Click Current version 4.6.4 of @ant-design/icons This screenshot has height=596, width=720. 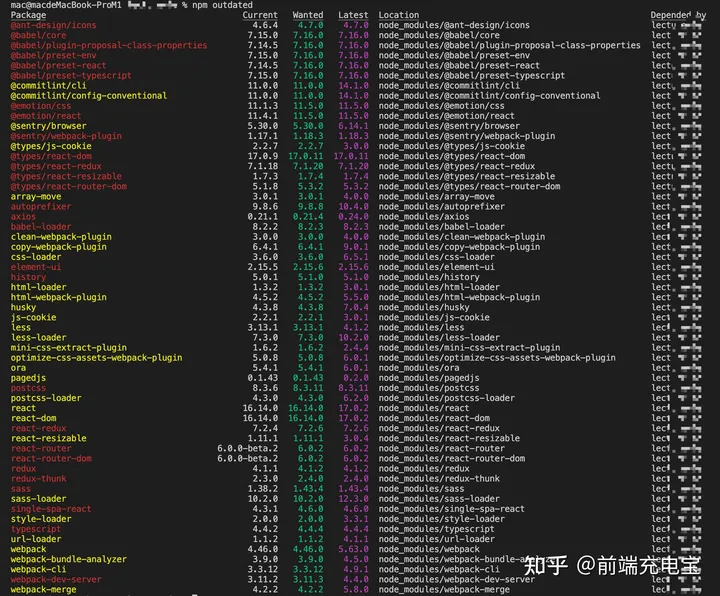[x=265, y=25]
